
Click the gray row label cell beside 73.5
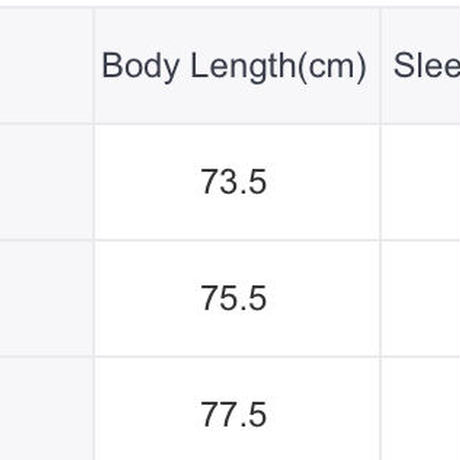pos(46,182)
